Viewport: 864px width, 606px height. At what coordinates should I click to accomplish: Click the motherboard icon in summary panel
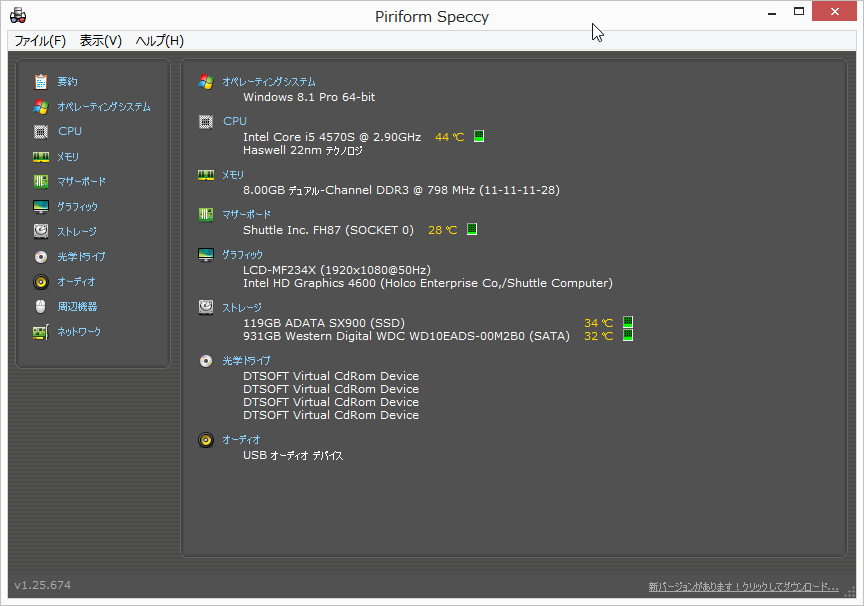tap(206, 215)
